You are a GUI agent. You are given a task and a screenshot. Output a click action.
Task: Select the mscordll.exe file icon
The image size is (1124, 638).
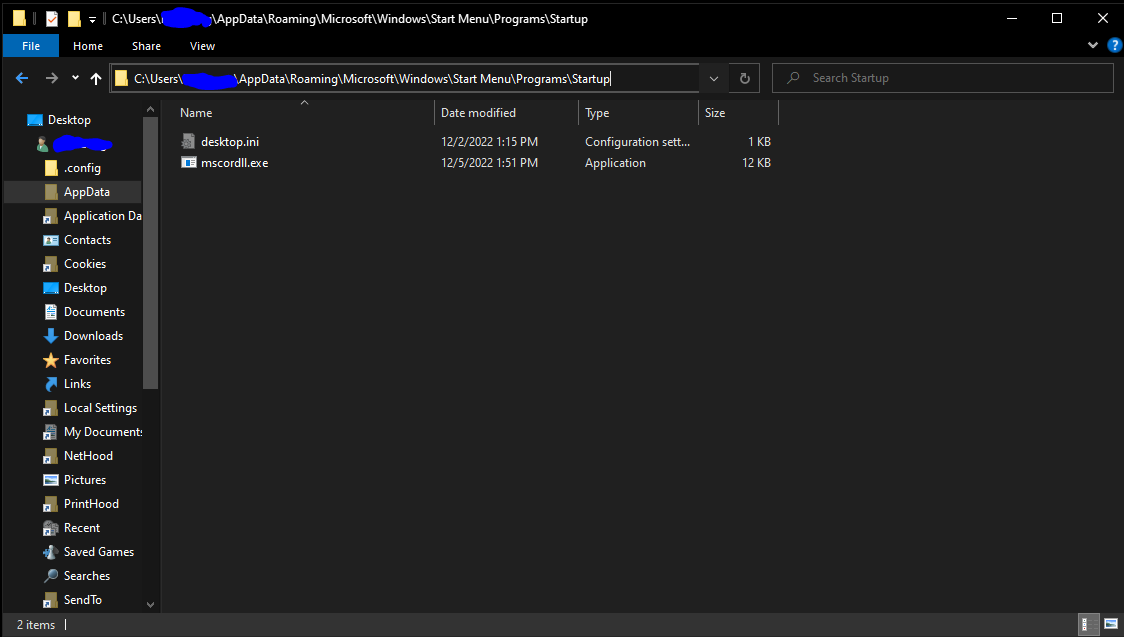click(189, 163)
